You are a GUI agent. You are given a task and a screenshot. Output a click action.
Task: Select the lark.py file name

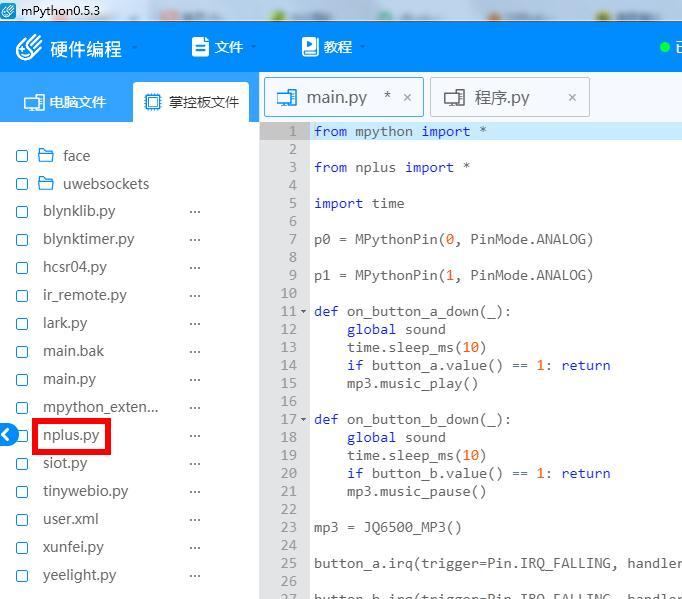click(x=65, y=323)
